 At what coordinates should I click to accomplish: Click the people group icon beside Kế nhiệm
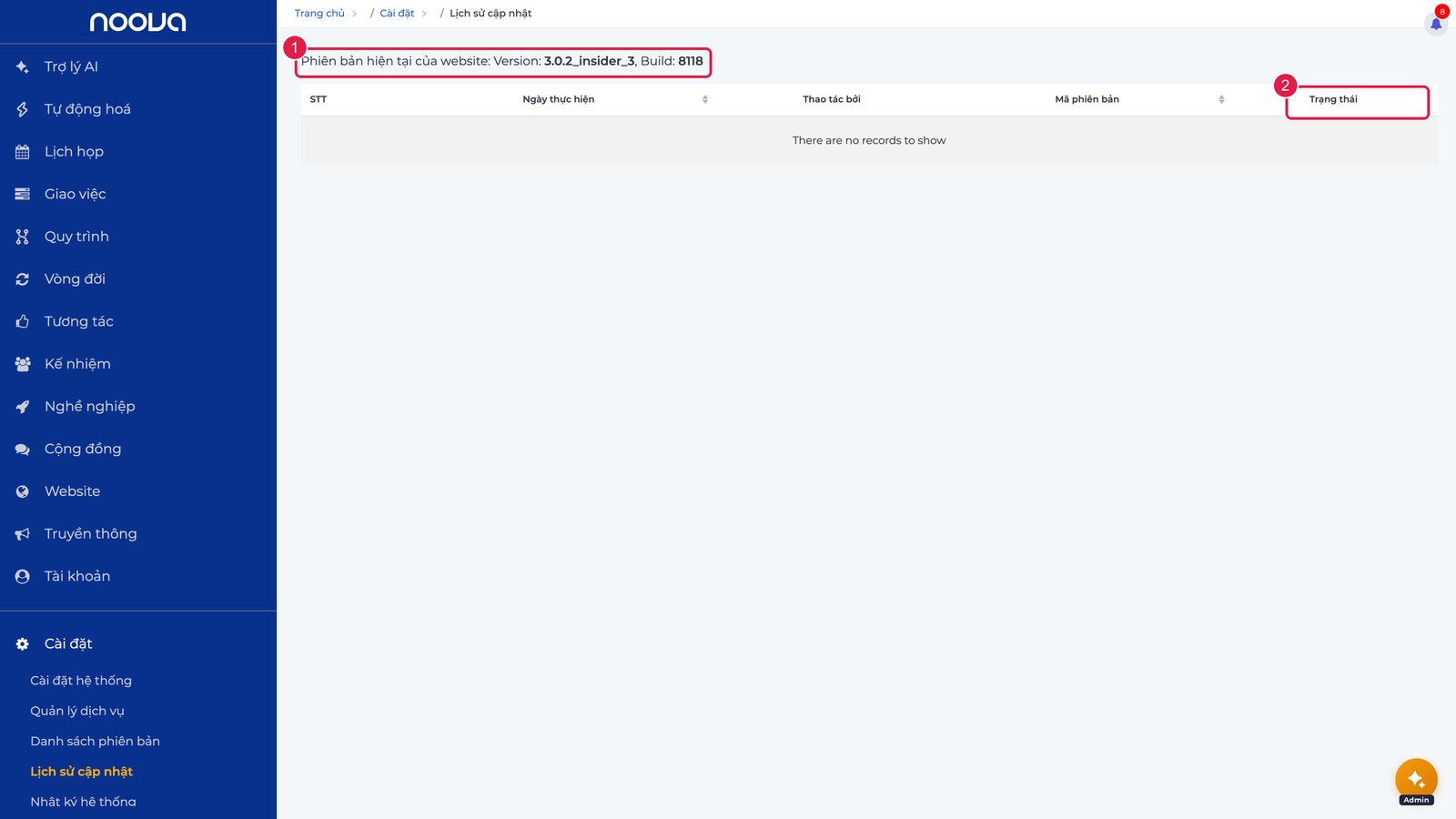(23, 364)
